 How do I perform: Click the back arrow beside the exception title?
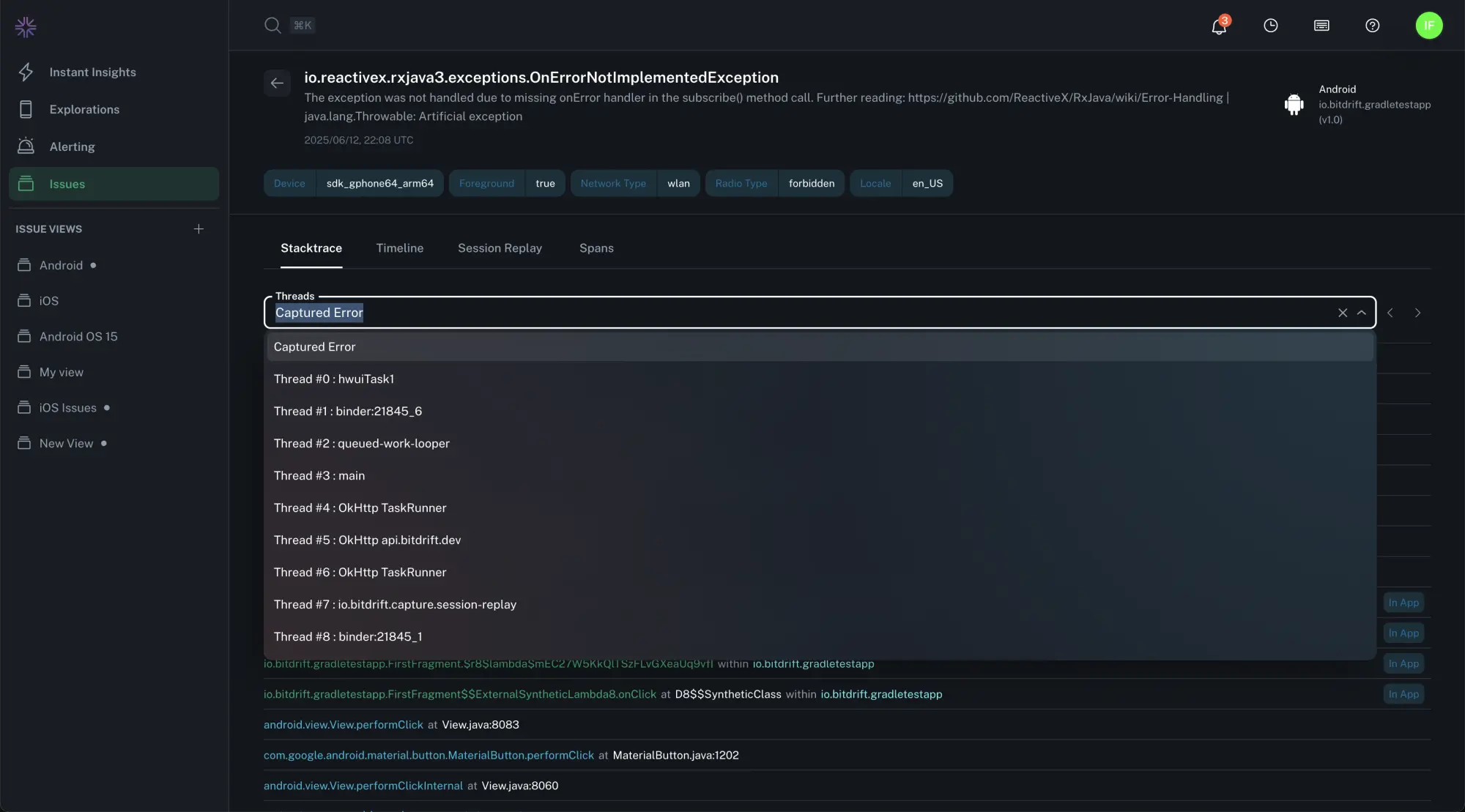tap(277, 83)
